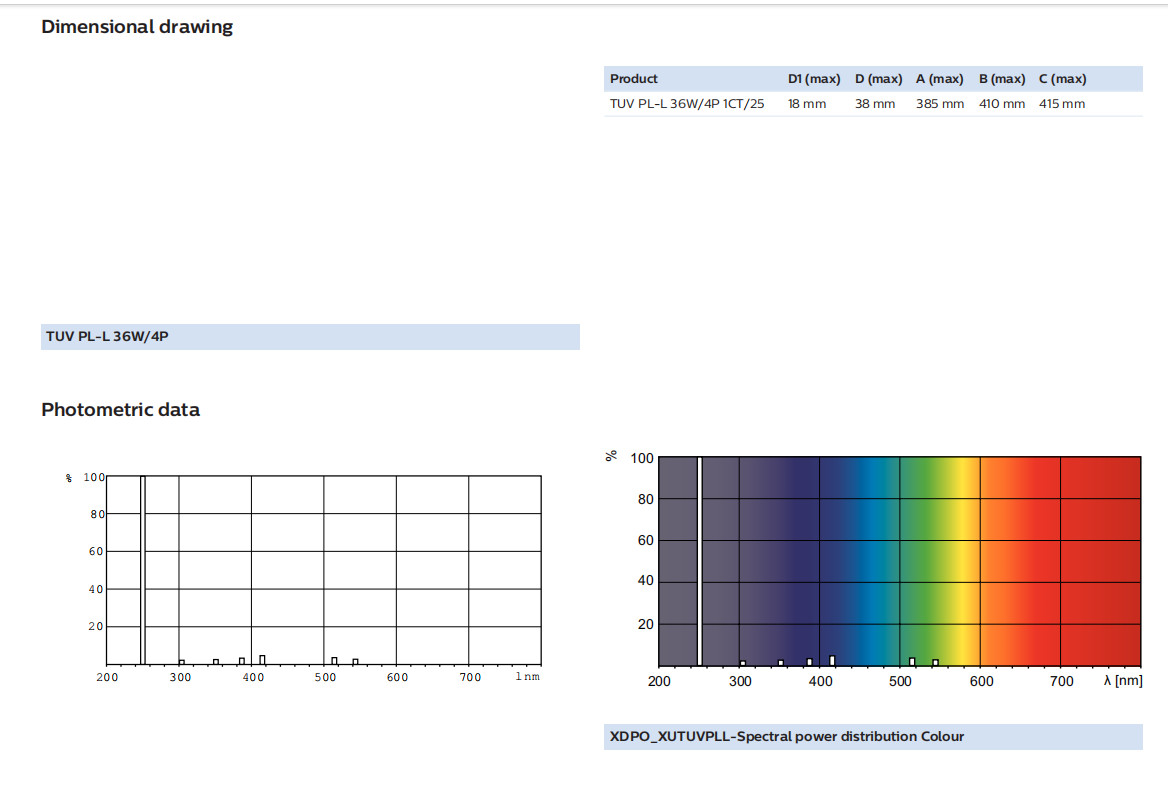
Task: Click the A (max) column header
Action: pyautogui.click(x=939, y=79)
